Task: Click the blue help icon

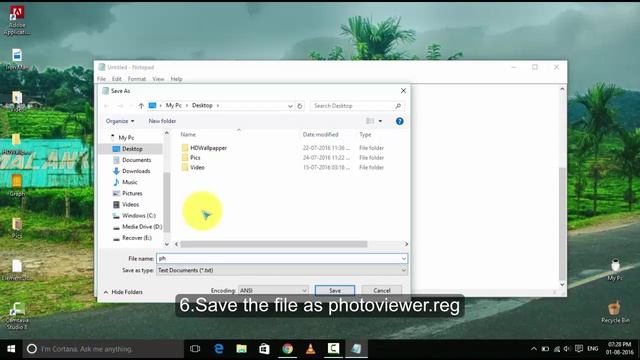Action: [400, 121]
